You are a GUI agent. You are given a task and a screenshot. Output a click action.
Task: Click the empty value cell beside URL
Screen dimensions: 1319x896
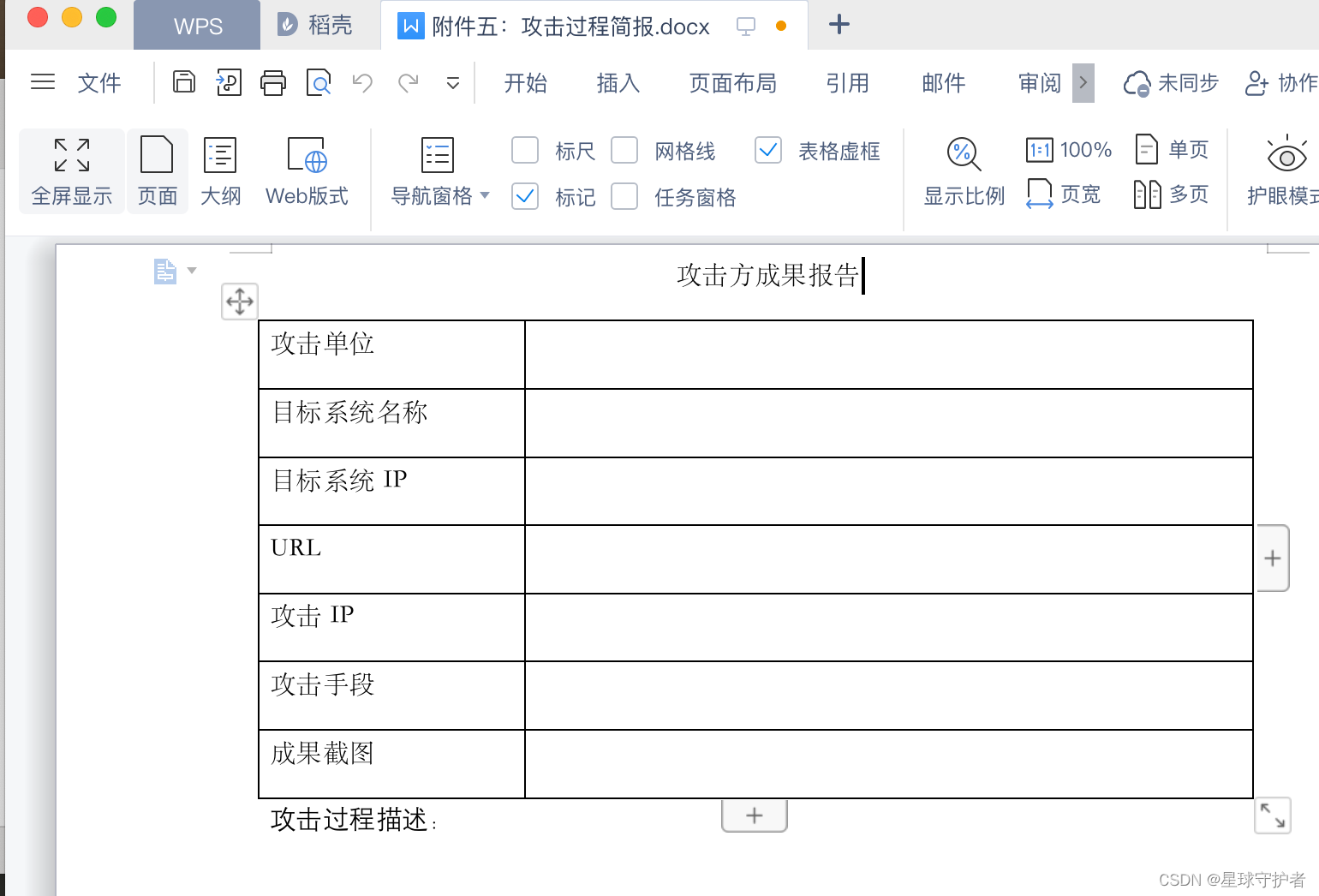pos(889,559)
